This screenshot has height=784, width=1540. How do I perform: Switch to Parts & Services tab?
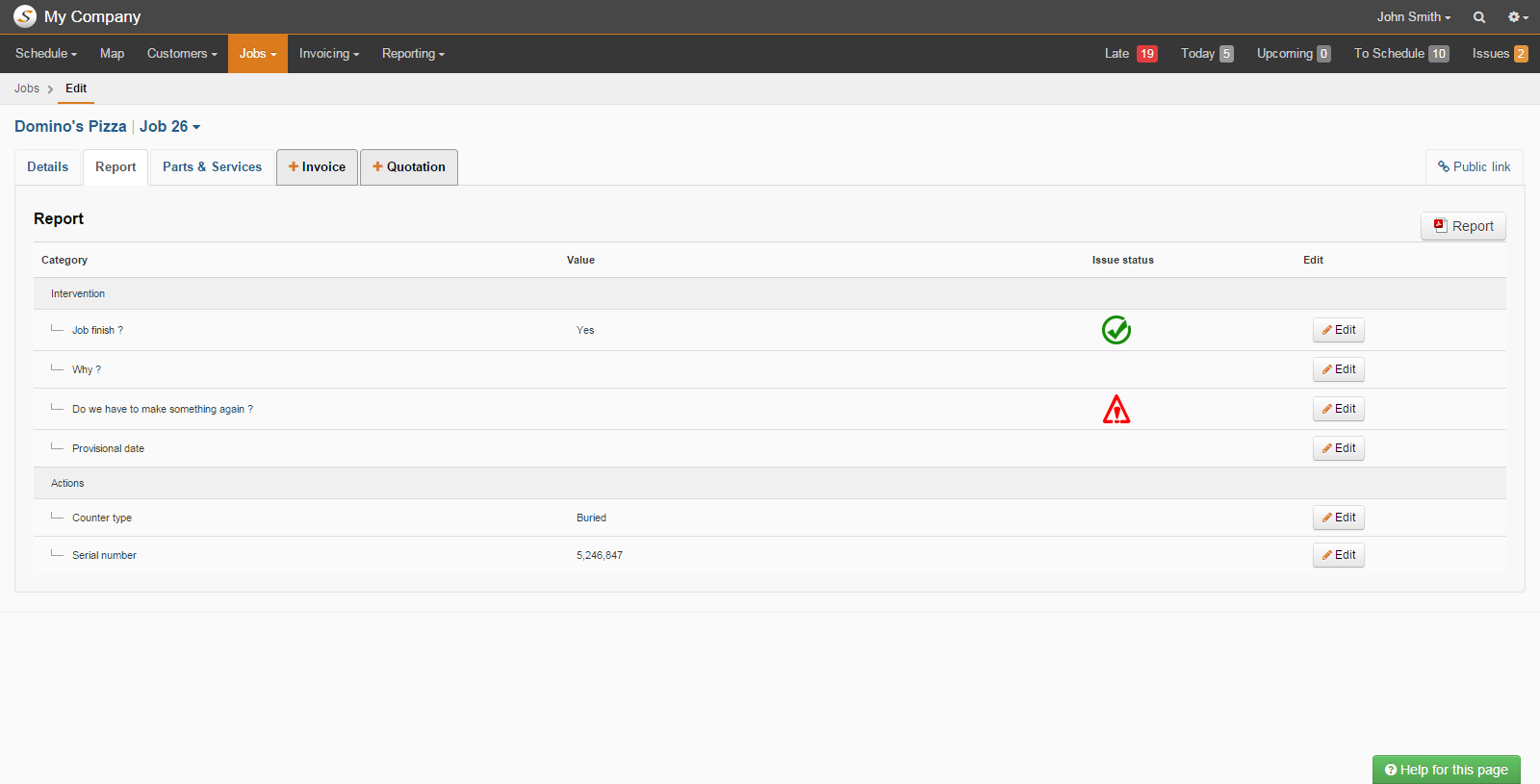pyautogui.click(x=212, y=166)
